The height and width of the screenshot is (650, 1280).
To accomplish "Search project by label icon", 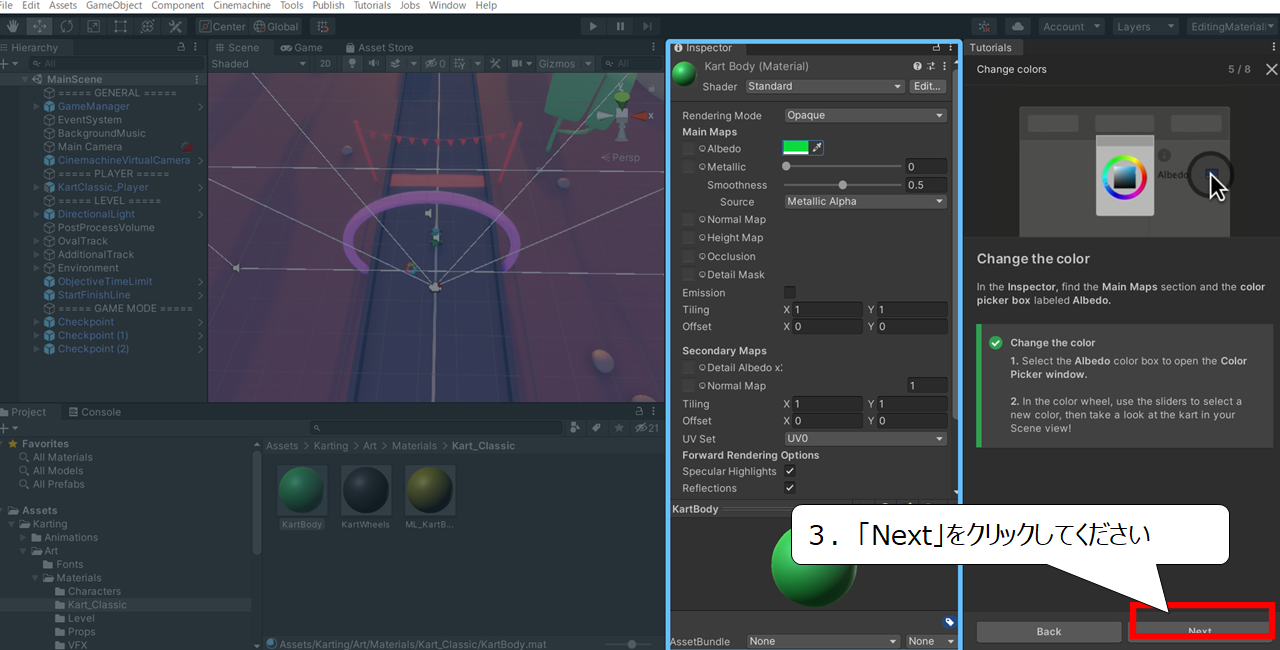I will point(596,428).
